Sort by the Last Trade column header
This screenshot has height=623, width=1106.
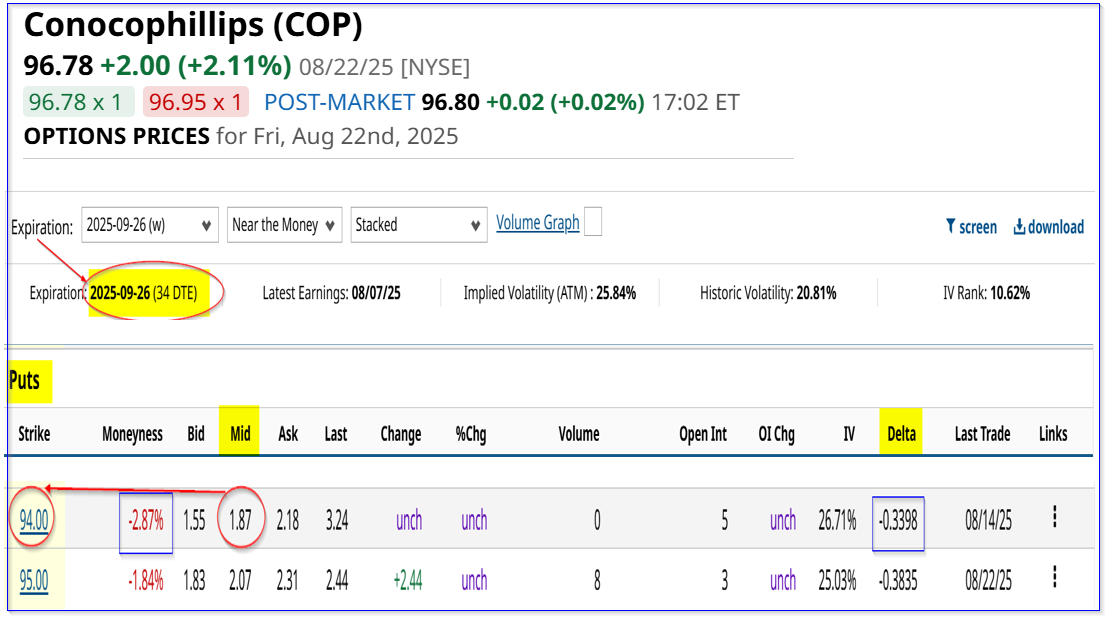[982, 434]
